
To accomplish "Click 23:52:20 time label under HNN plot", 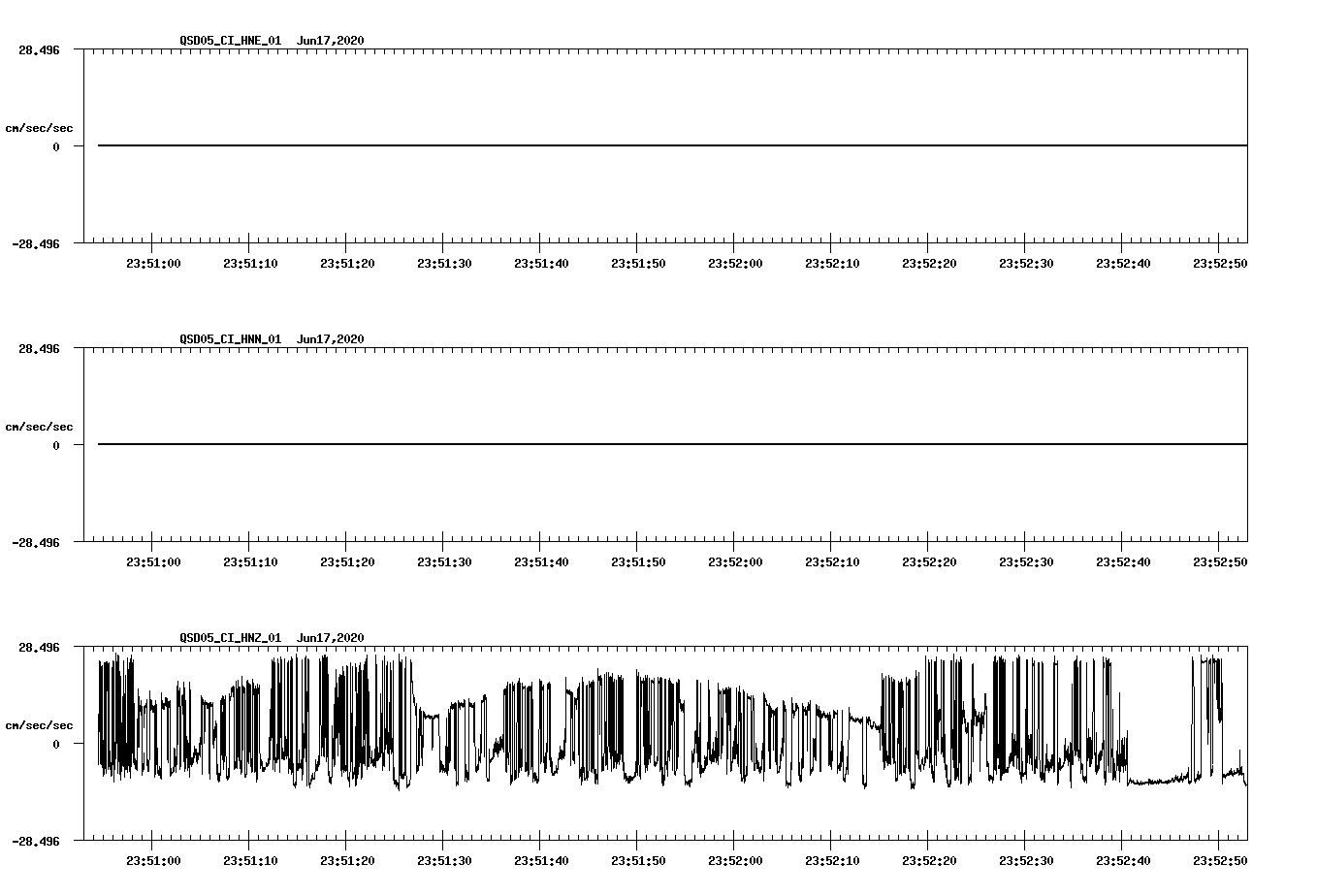I will point(929,562).
